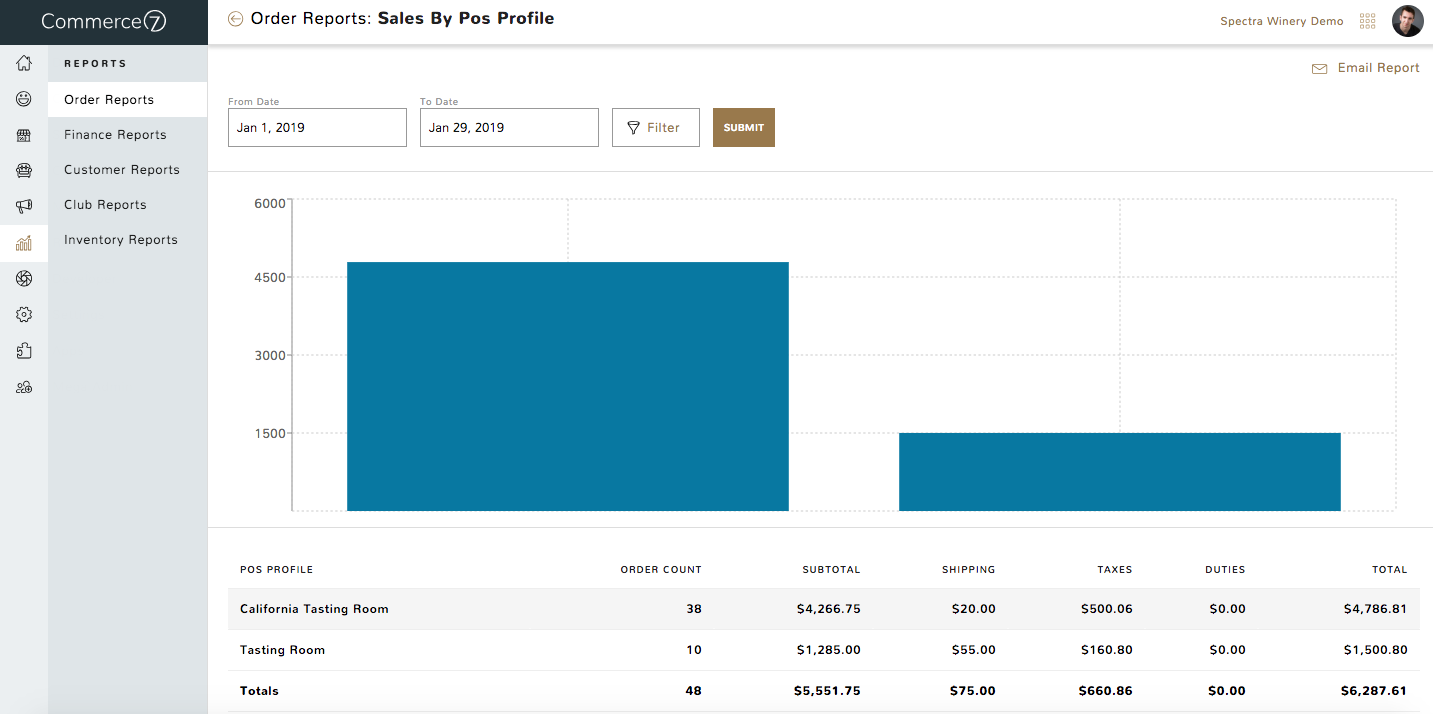Go back using the circular back arrow

[x=235, y=18]
